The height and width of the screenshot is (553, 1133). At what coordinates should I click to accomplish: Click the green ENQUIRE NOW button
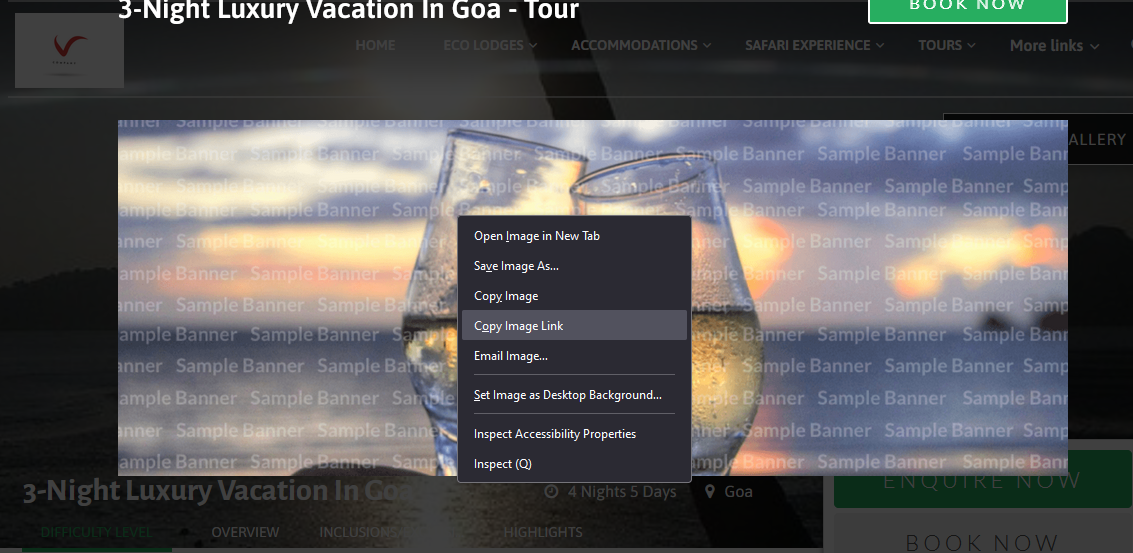(x=983, y=480)
